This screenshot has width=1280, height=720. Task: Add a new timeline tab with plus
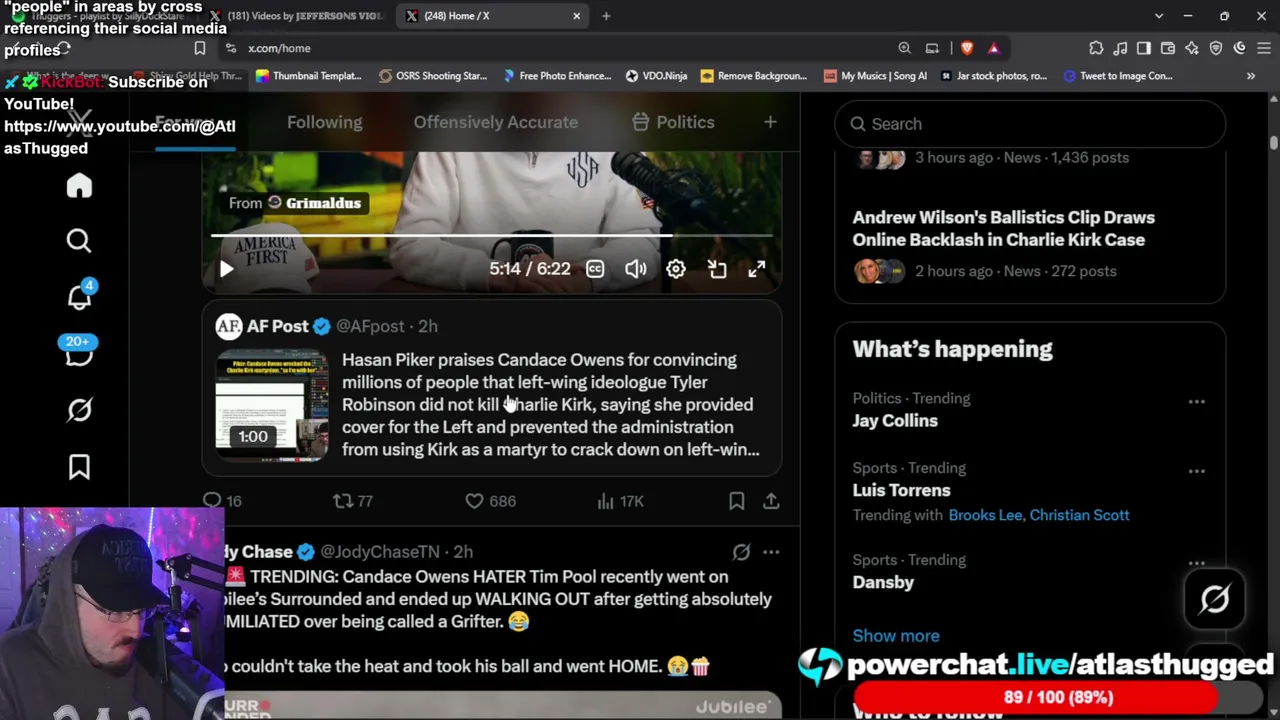[770, 122]
